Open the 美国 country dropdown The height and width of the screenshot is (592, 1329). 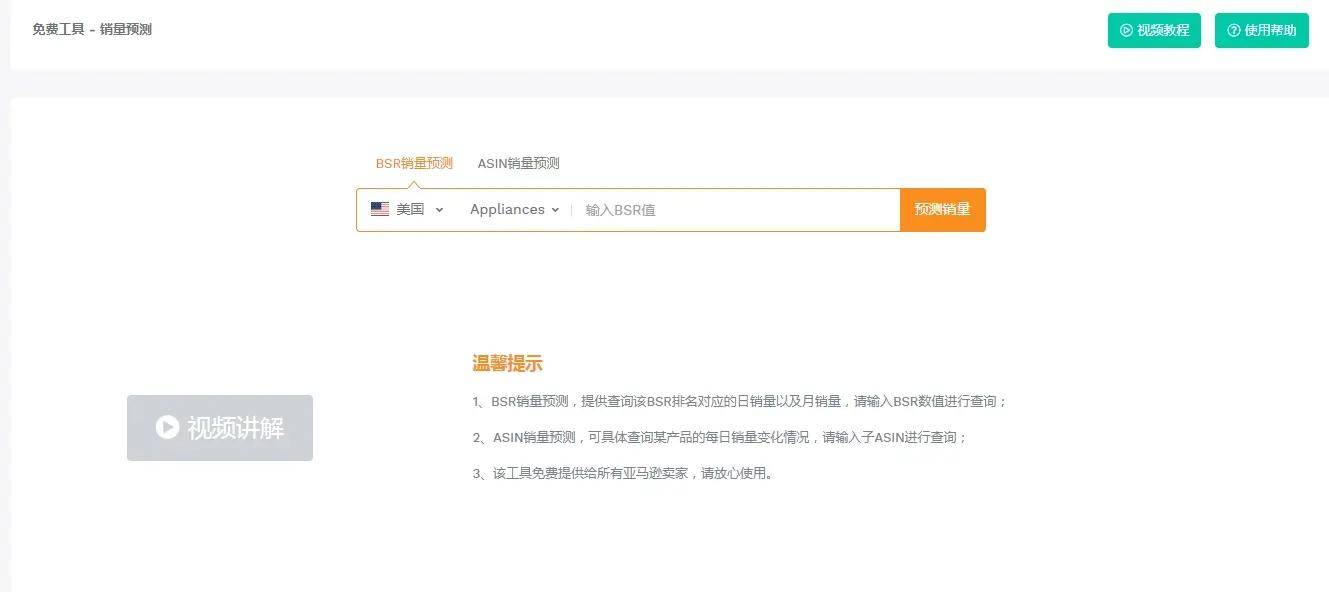407,209
